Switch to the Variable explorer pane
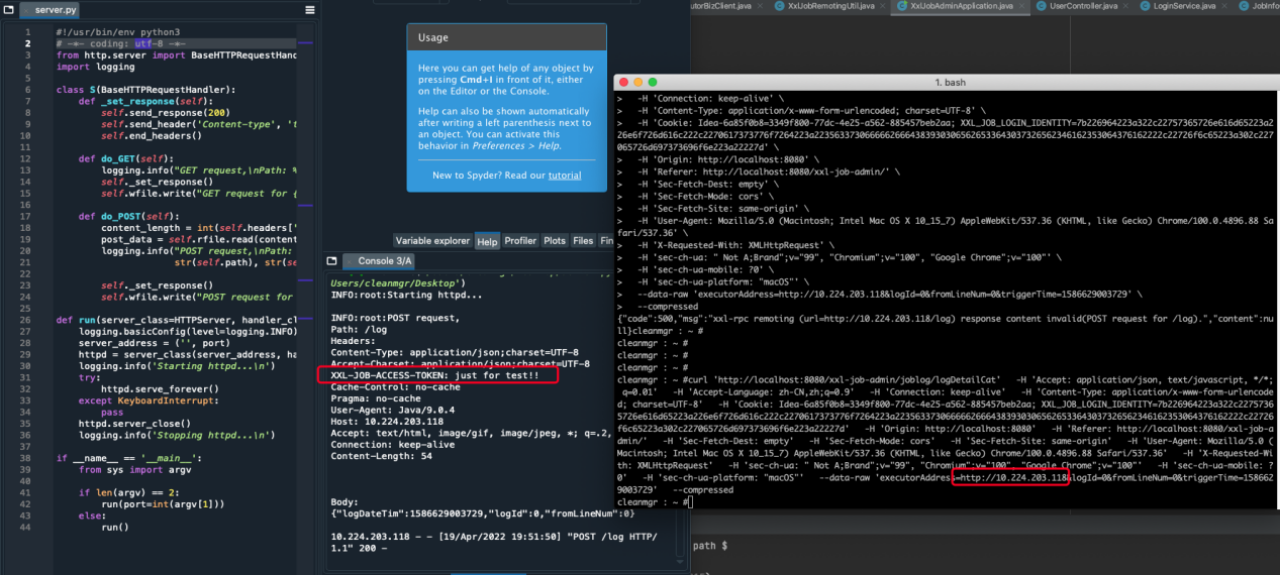The image size is (1280, 575). (x=432, y=241)
